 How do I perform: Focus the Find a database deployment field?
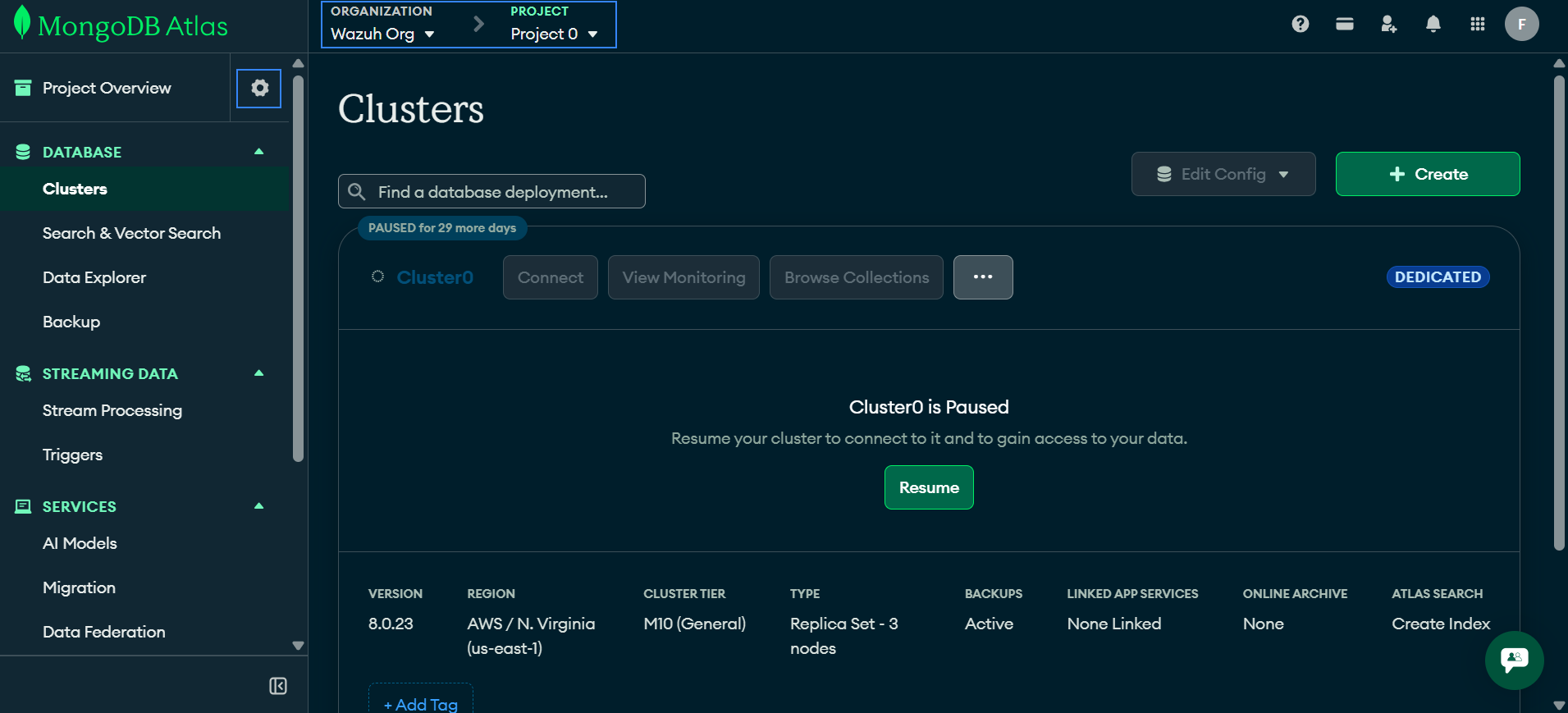tap(491, 191)
